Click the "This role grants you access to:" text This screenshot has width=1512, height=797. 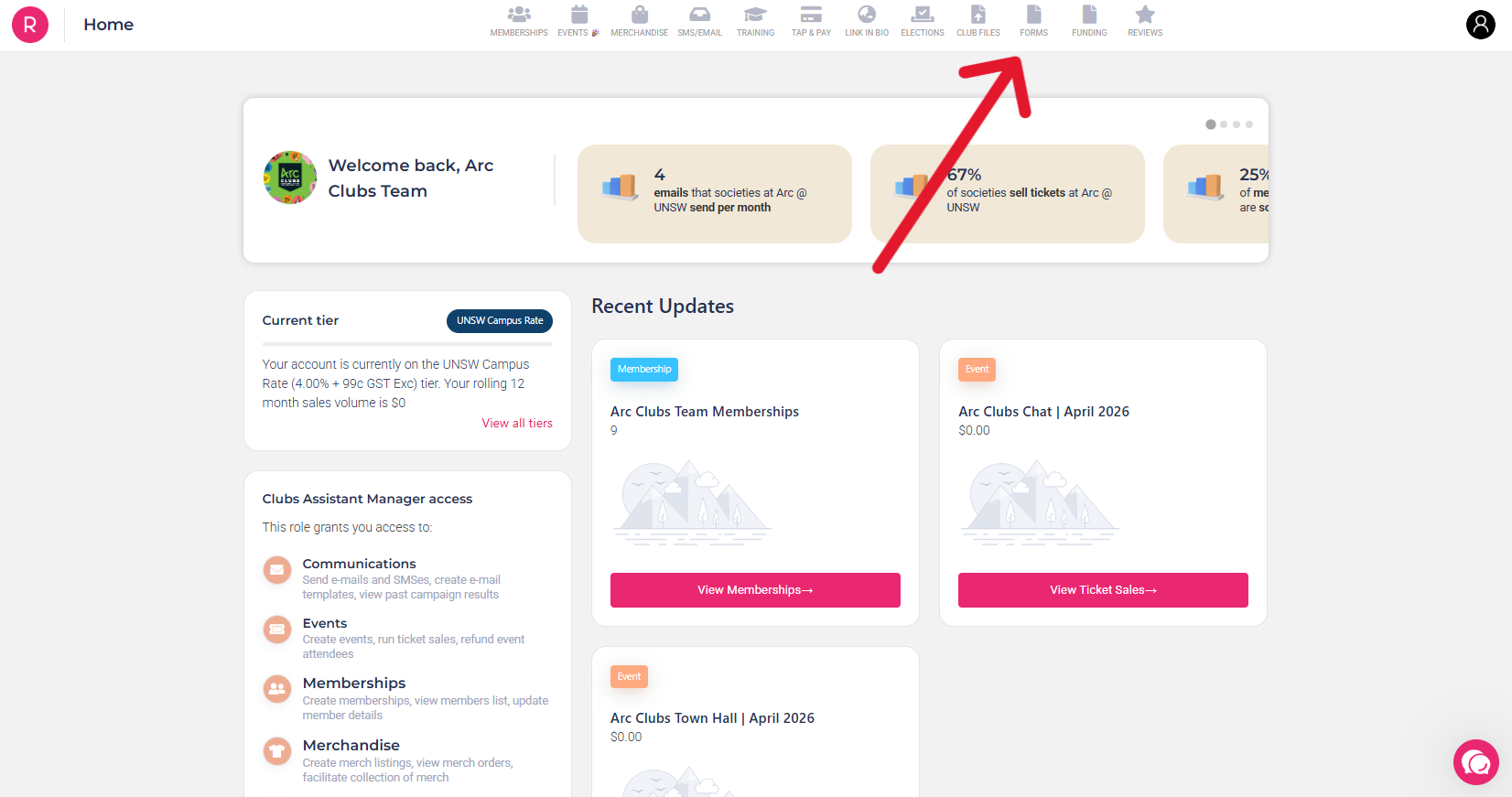coord(347,527)
